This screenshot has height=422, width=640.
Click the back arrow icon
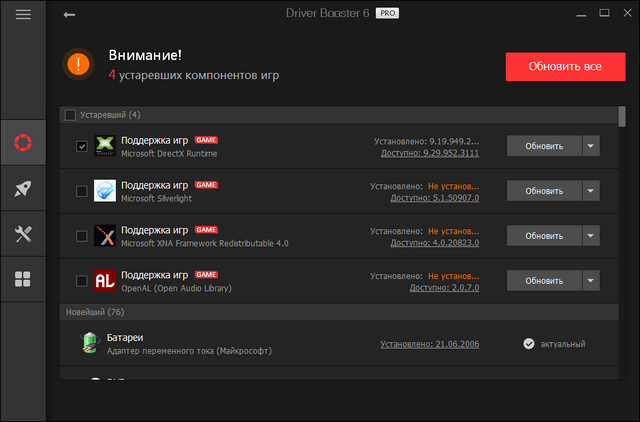click(69, 15)
